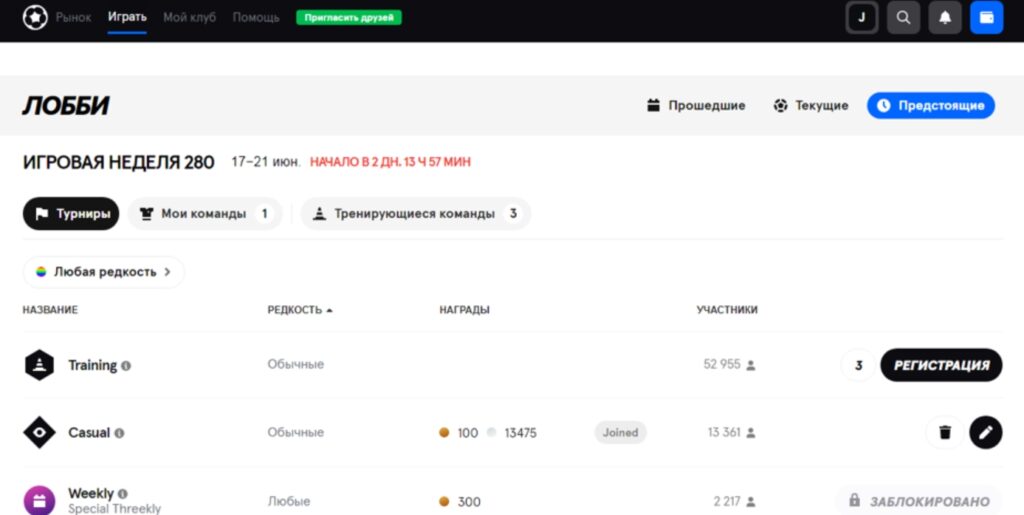Click the date range 17–21 июн.

tap(266, 162)
